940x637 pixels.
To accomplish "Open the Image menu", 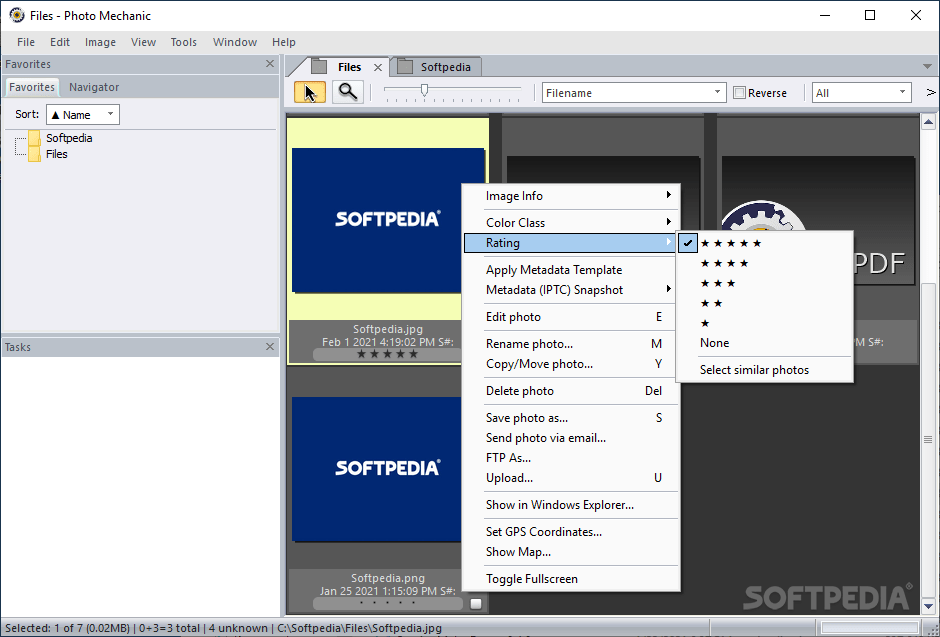I will [100, 42].
